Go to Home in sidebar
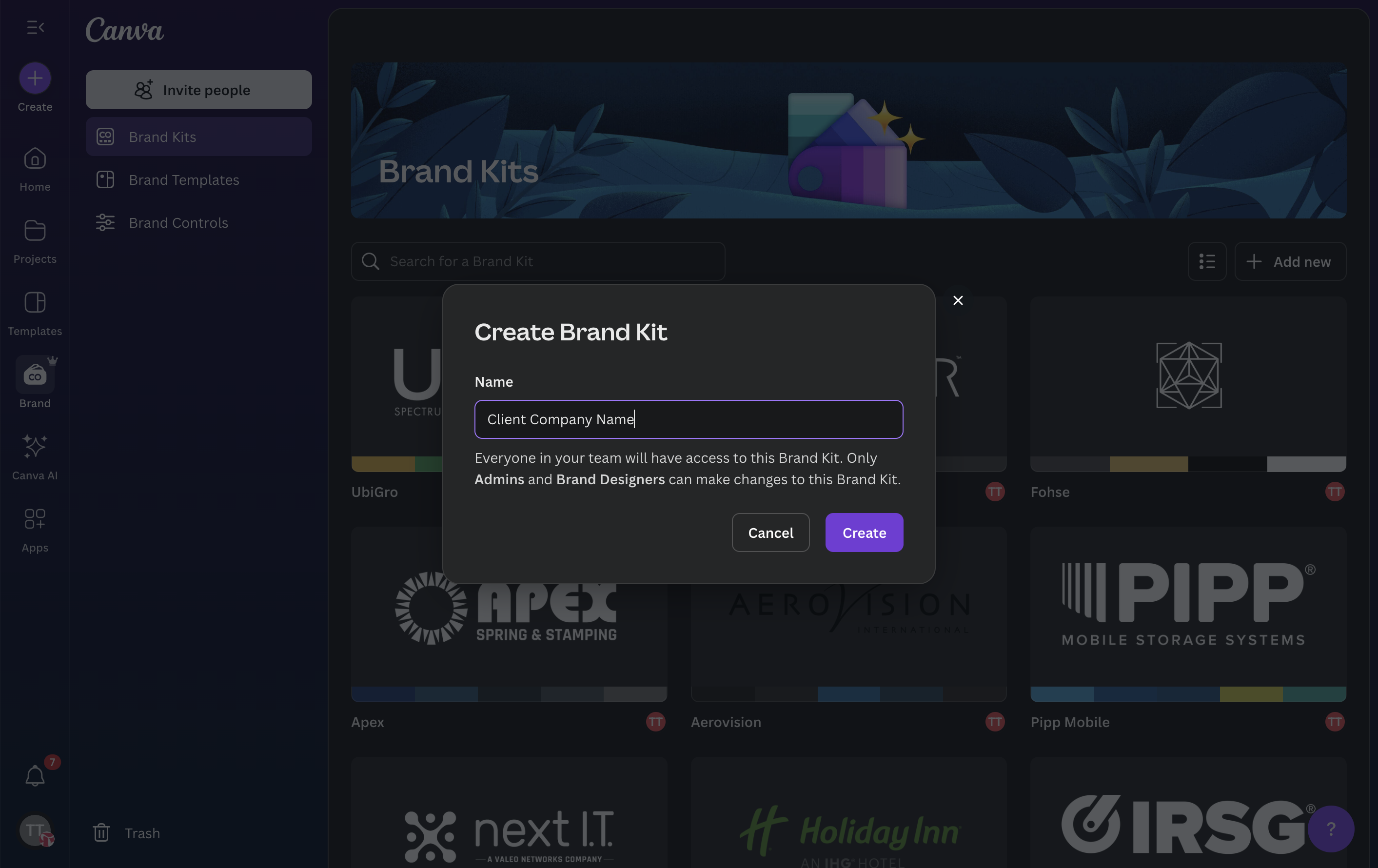Image resolution: width=1378 pixels, height=868 pixels. pos(35,169)
